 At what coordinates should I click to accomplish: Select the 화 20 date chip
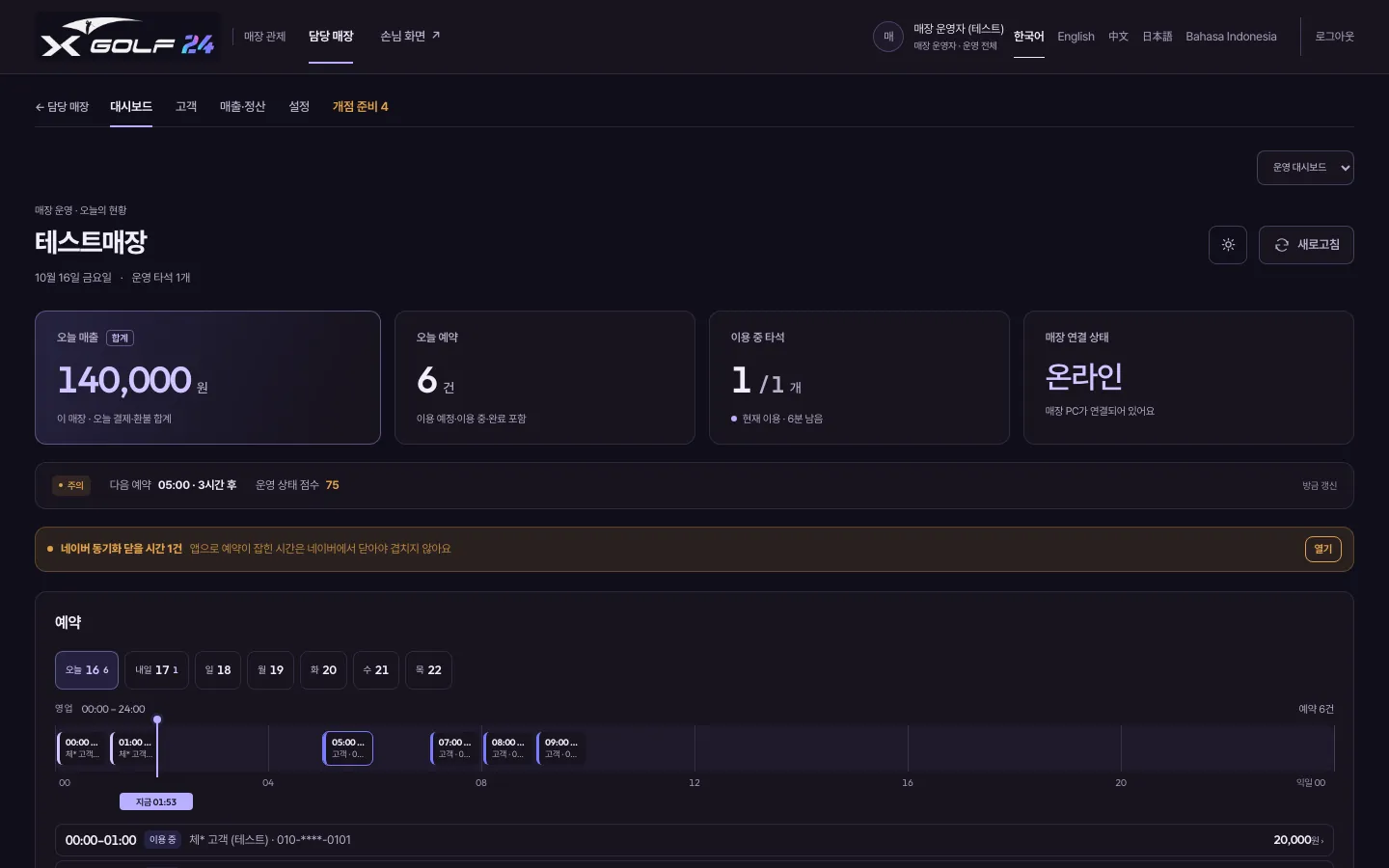coord(323,670)
